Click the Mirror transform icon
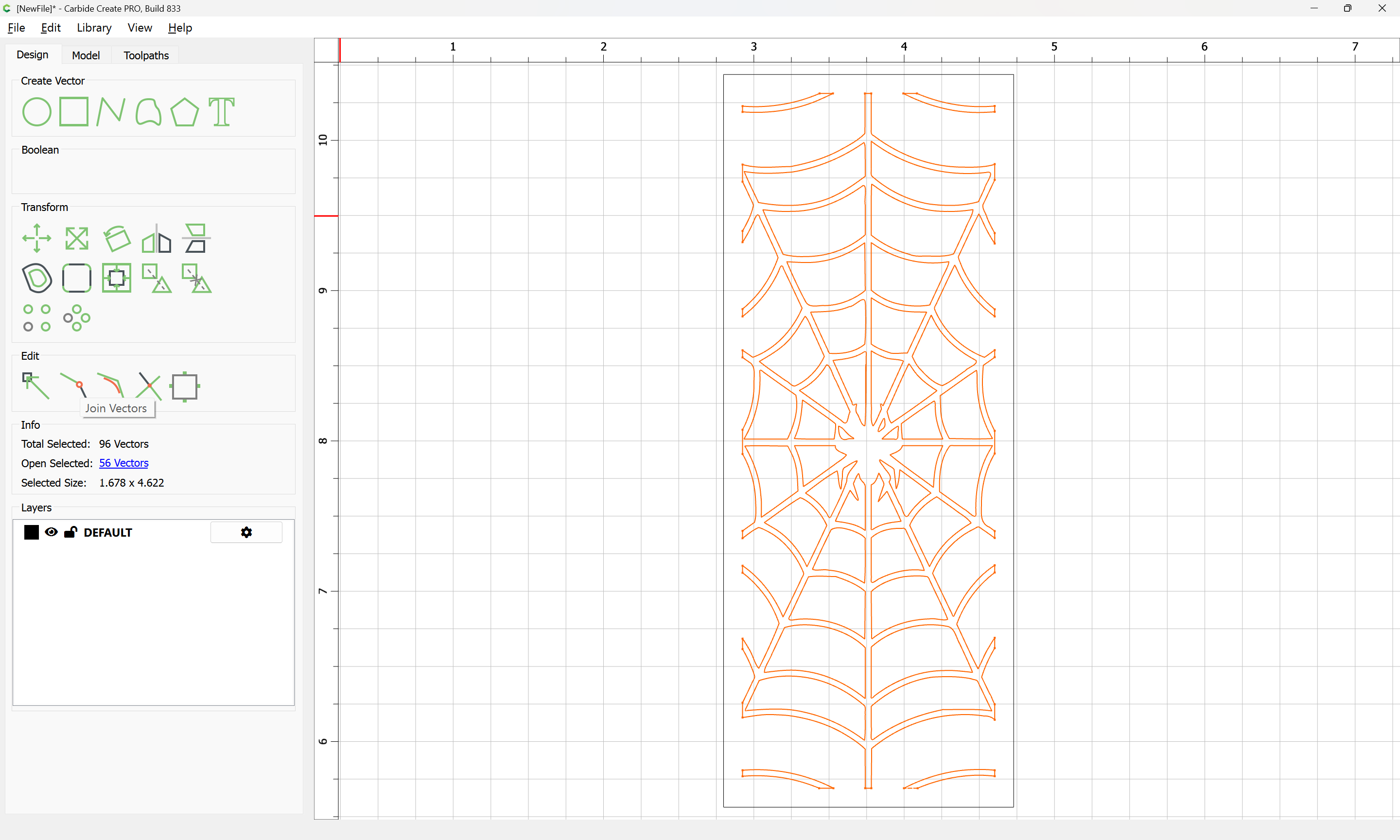 156,238
